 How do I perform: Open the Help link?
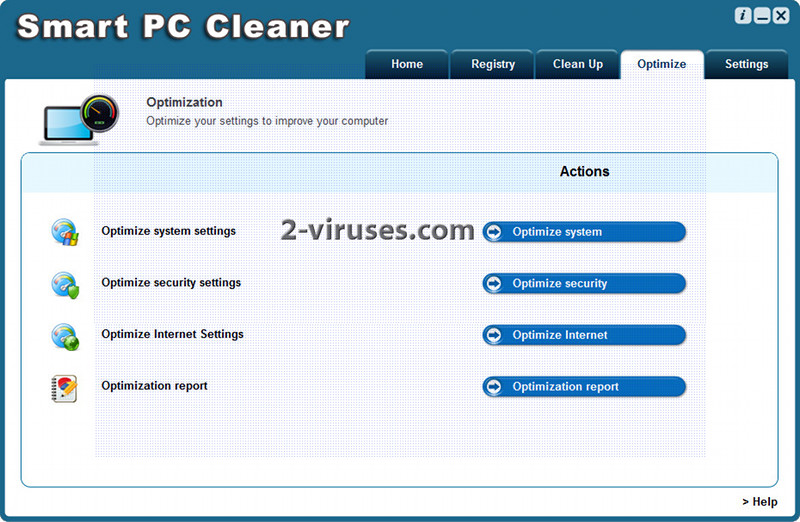click(x=760, y=502)
